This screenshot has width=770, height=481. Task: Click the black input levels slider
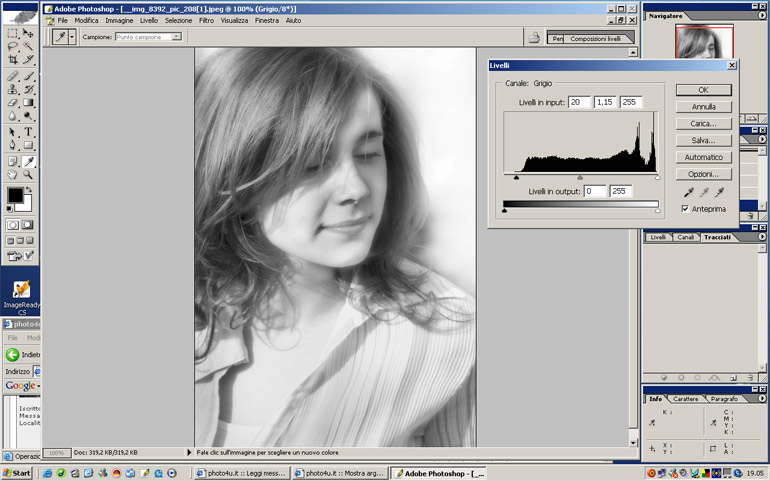coord(517,177)
